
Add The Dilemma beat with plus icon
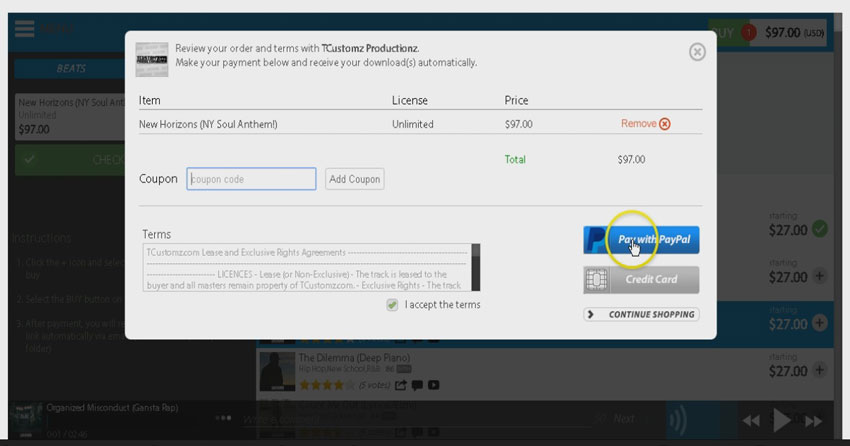coord(820,371)
